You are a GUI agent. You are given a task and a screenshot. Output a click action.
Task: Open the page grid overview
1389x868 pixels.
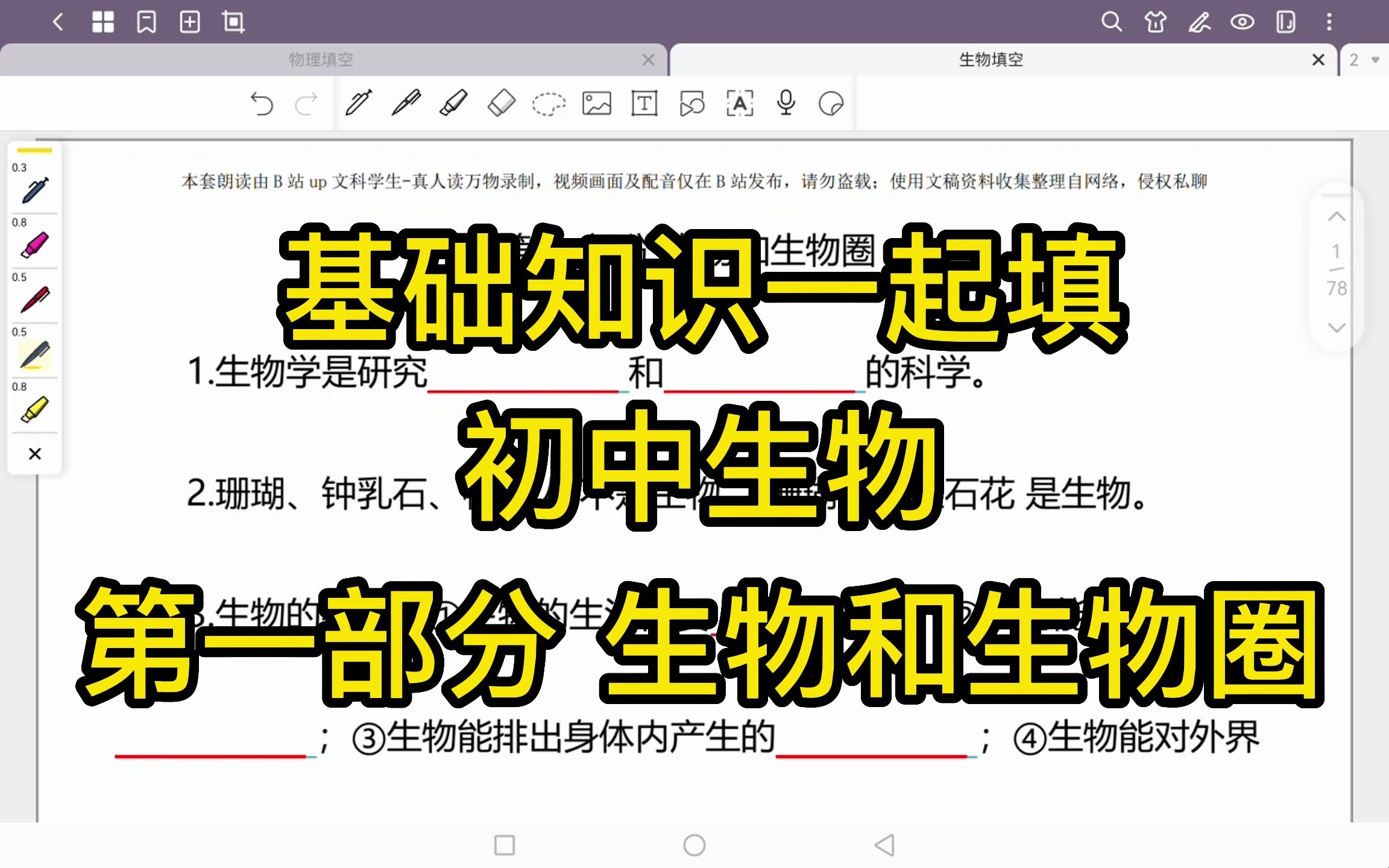[102, 22]
